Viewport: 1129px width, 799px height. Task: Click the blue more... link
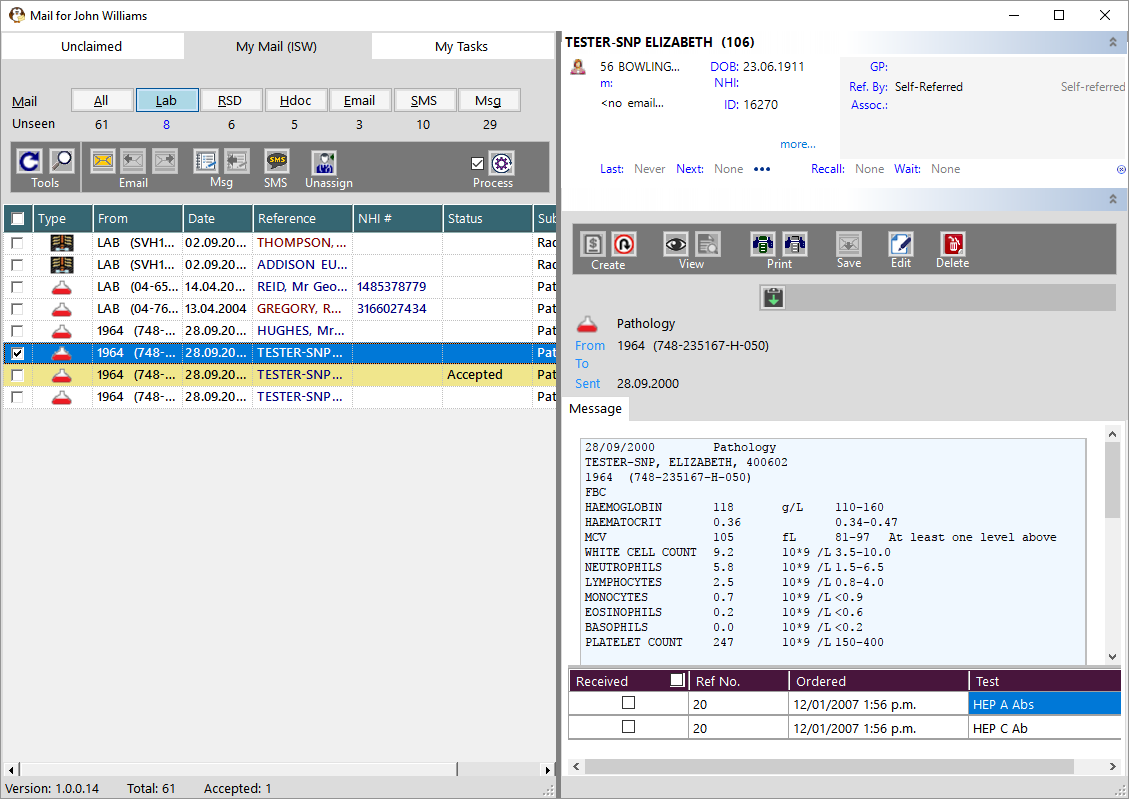tap(798, 144)
